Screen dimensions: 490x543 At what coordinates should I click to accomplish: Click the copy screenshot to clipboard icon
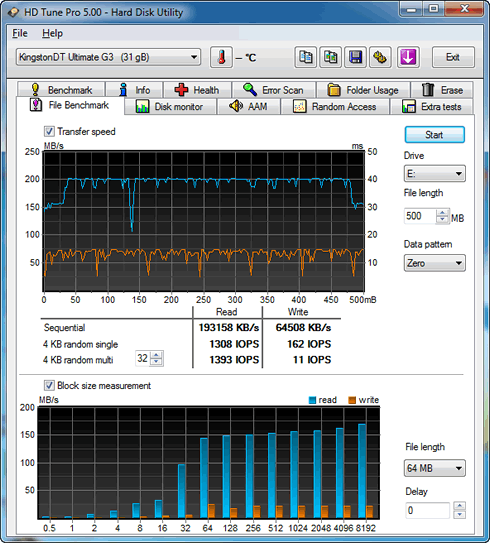coord(330,57)
